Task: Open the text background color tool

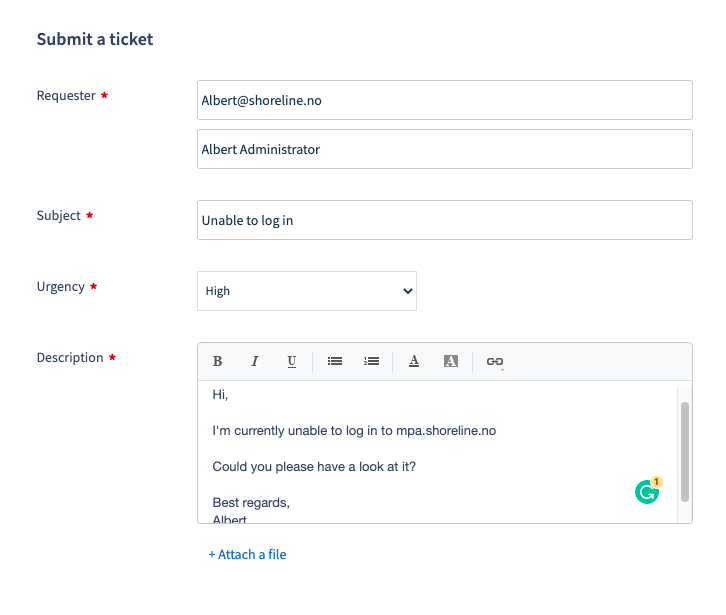Action: coord(451,361)
